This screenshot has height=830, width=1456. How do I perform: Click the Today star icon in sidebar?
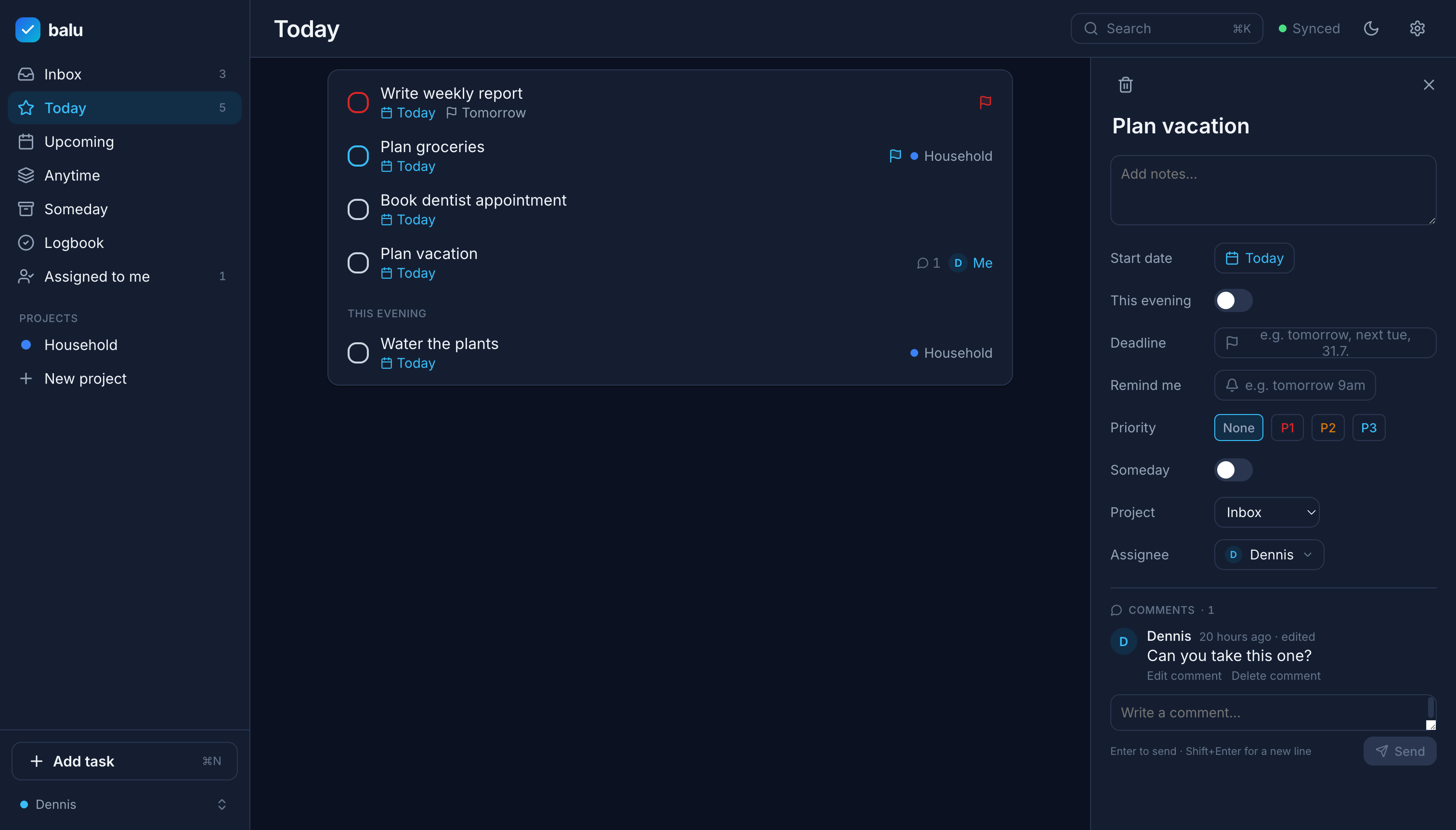[x=26, y=108]
